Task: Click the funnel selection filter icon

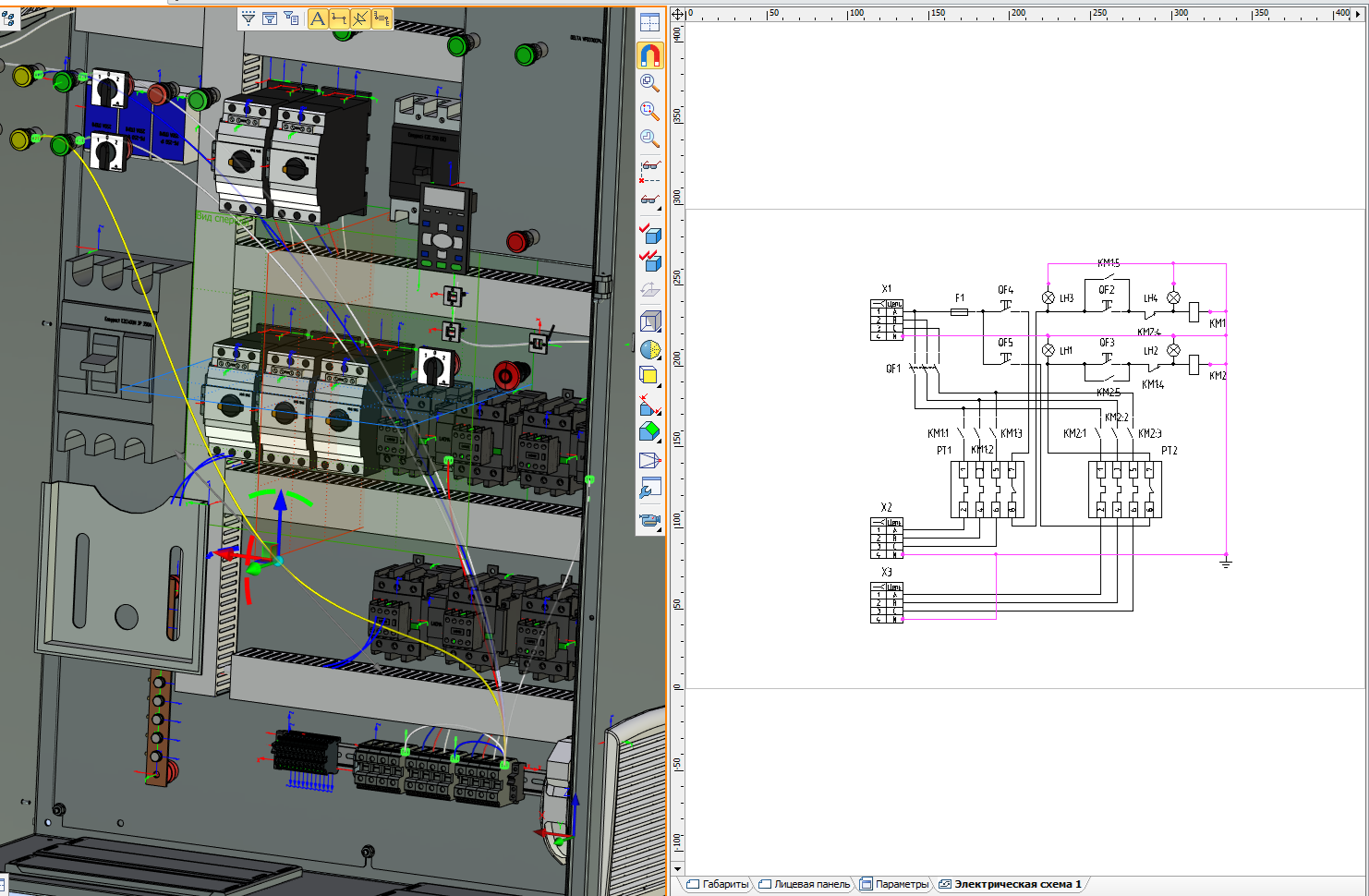Action: pos(248,18)
